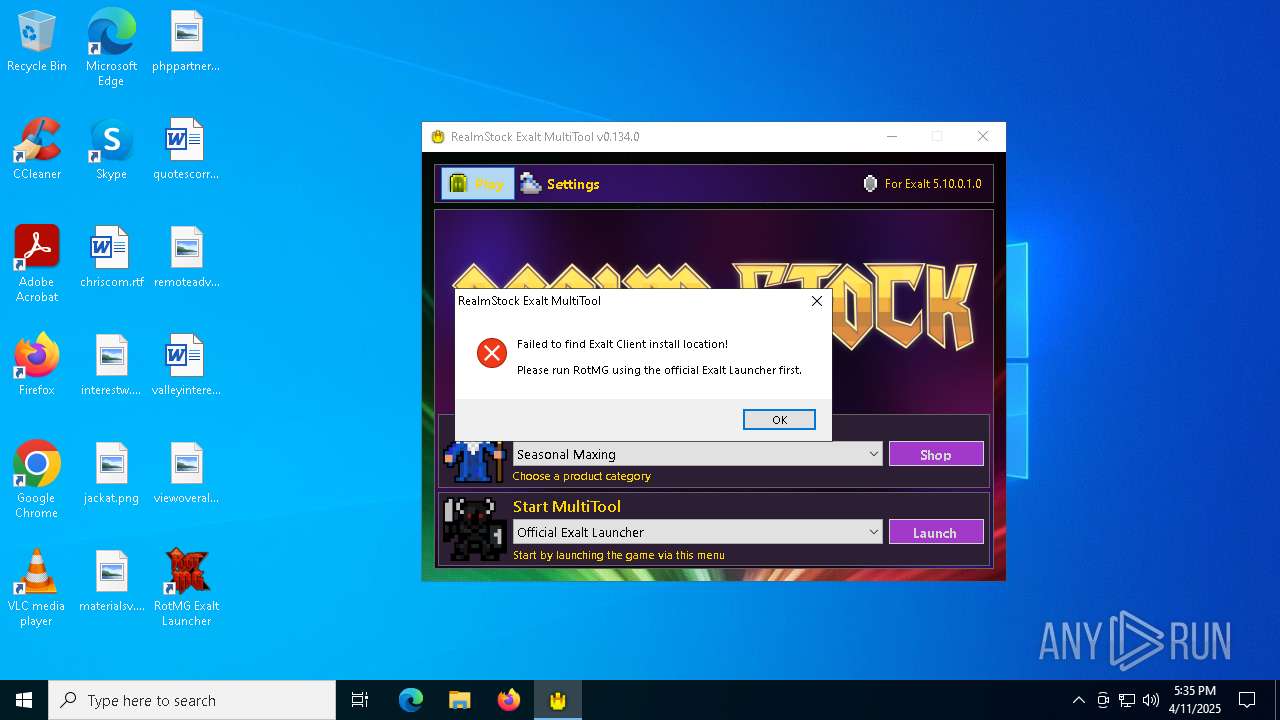Select the chriscom.rtf document icon

(x=111, y=258)
